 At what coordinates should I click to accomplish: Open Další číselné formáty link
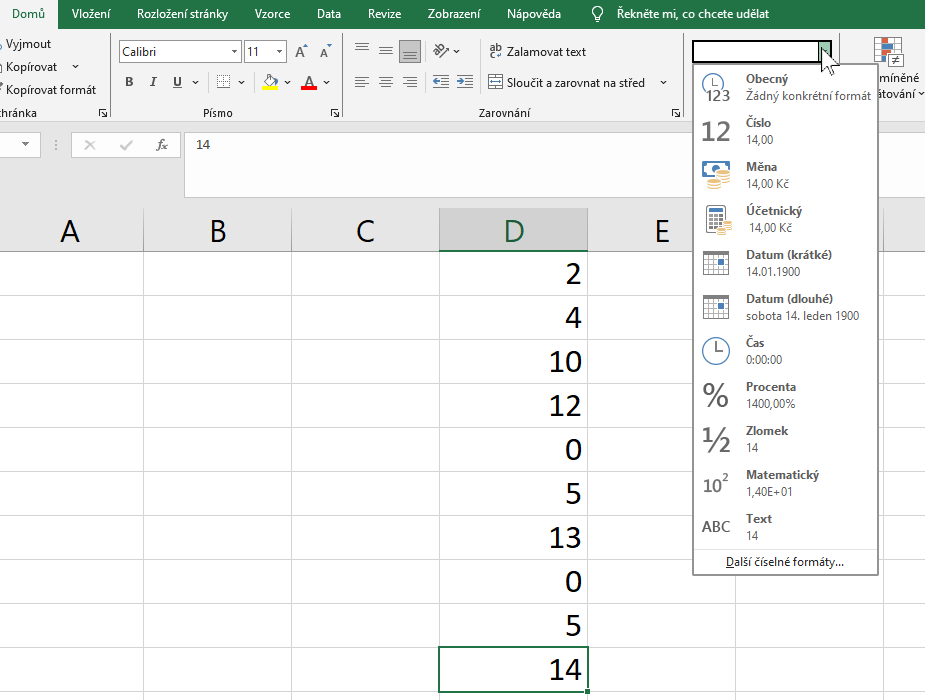785,562
